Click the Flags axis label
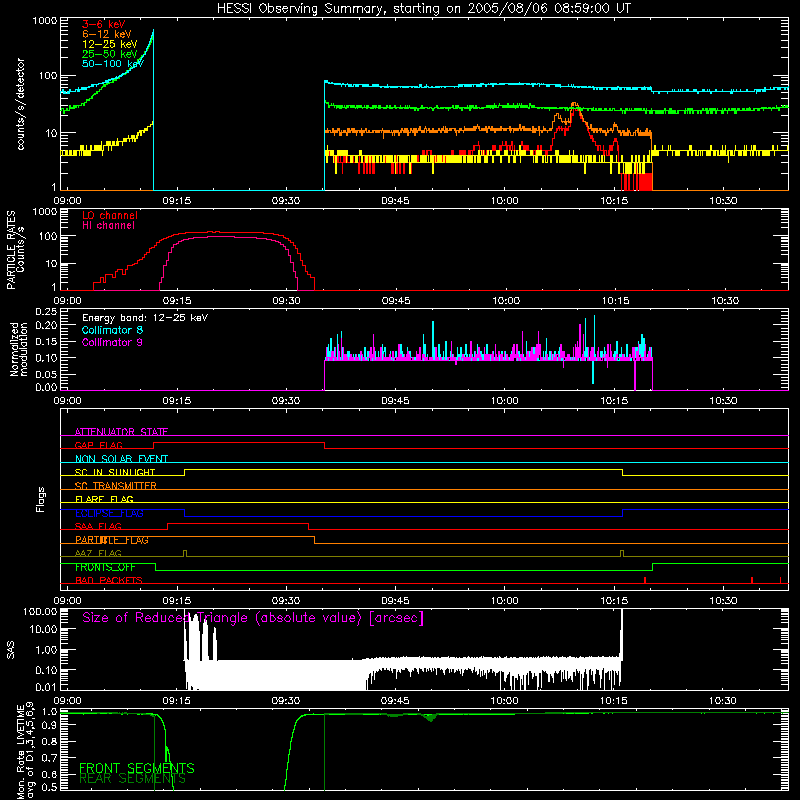The width and height of the screenshot is (800, 800). click(x=41, y=499)
